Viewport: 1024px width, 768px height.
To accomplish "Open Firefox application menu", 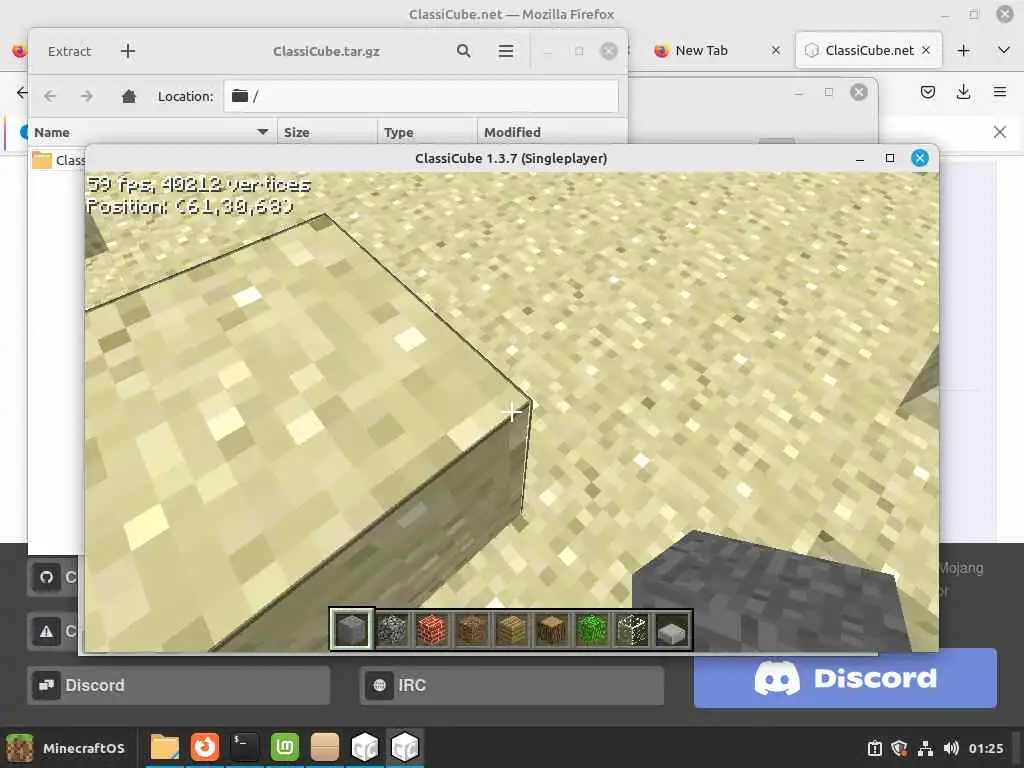I will coord(1000,92).
